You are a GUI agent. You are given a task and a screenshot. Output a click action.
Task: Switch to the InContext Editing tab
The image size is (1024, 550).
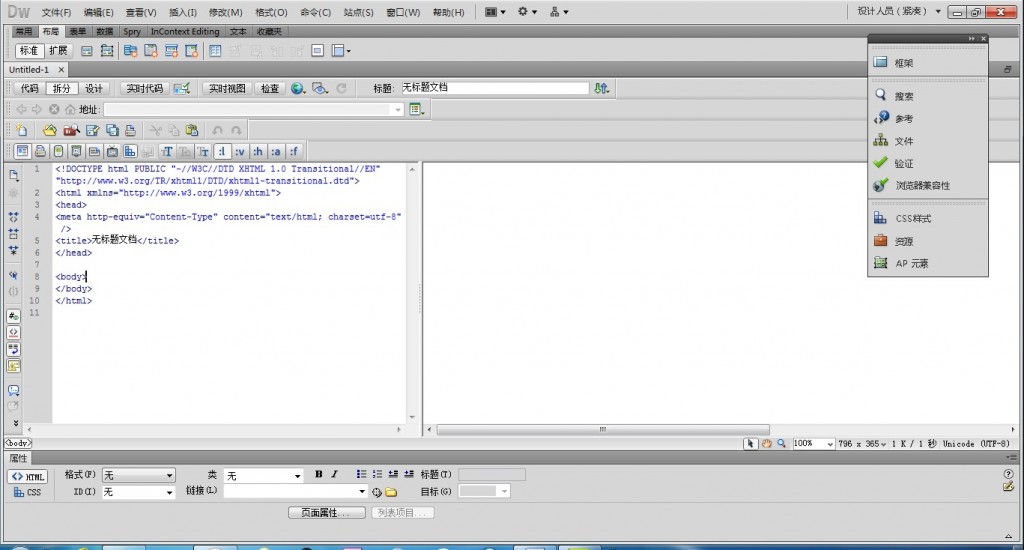click(185, 31)
